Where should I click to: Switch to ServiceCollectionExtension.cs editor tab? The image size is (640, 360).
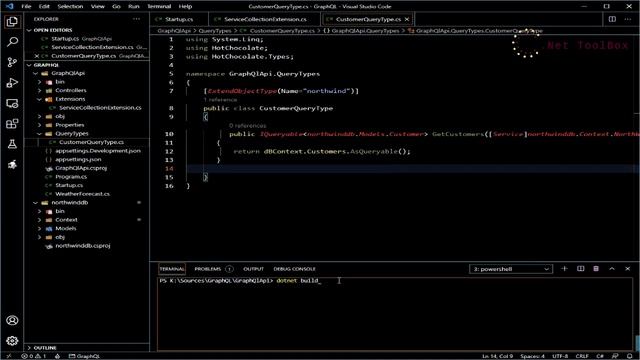264,19
